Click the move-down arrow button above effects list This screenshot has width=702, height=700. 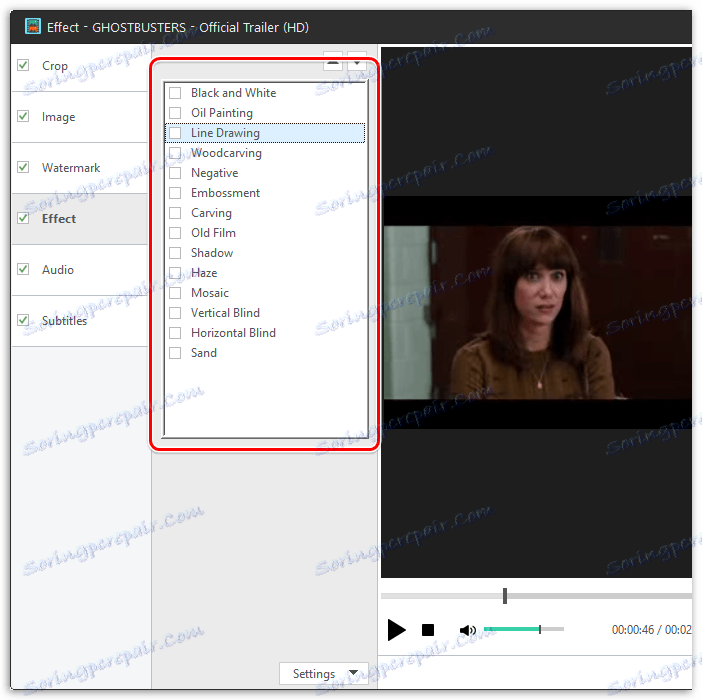click(357, 62)
